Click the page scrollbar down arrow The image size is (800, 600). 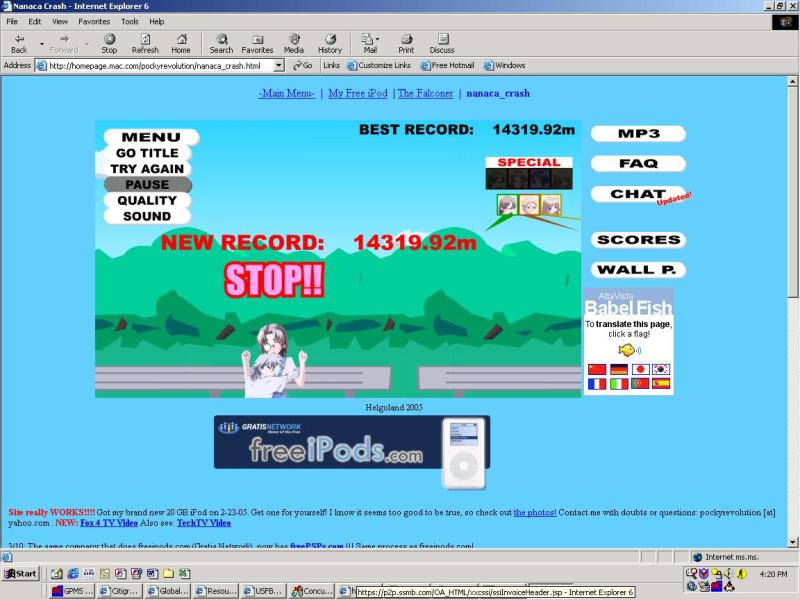click(x=792, y=542)
